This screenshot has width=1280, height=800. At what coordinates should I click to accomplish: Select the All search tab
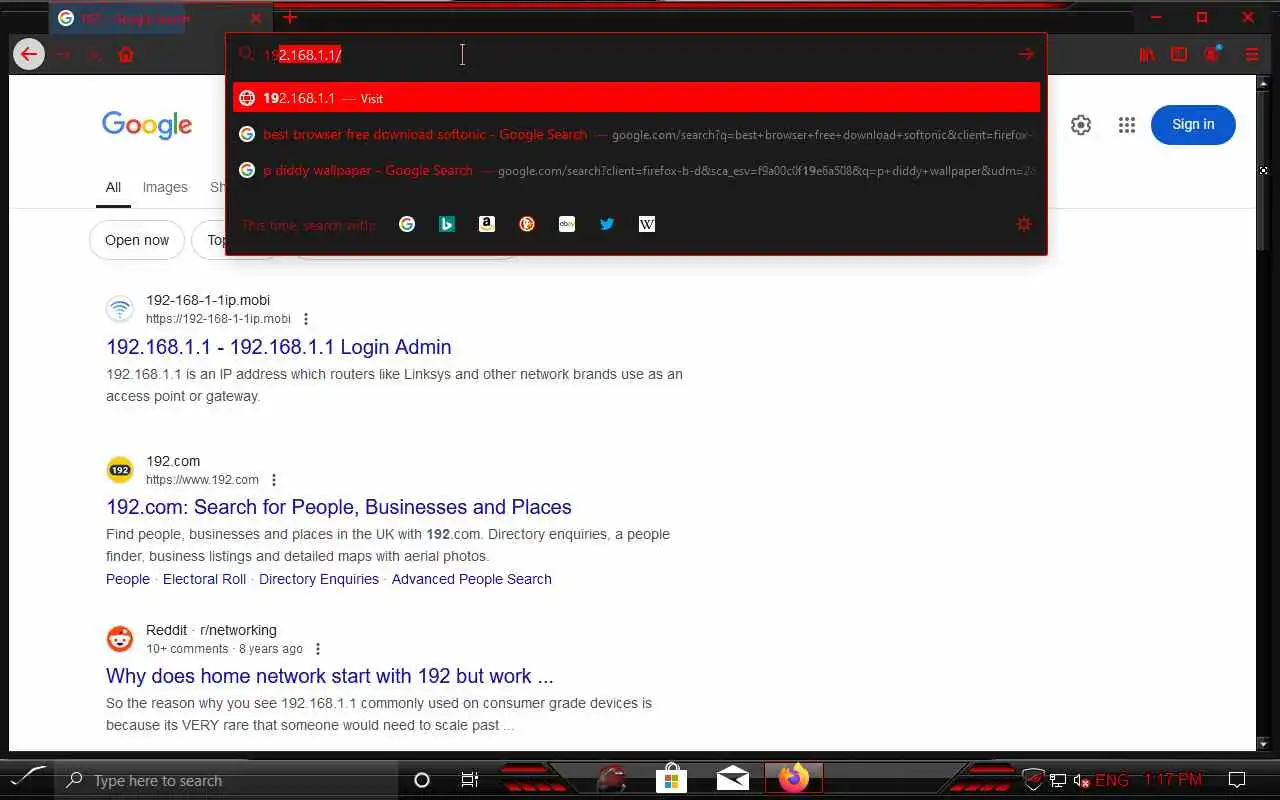point(113,187)
